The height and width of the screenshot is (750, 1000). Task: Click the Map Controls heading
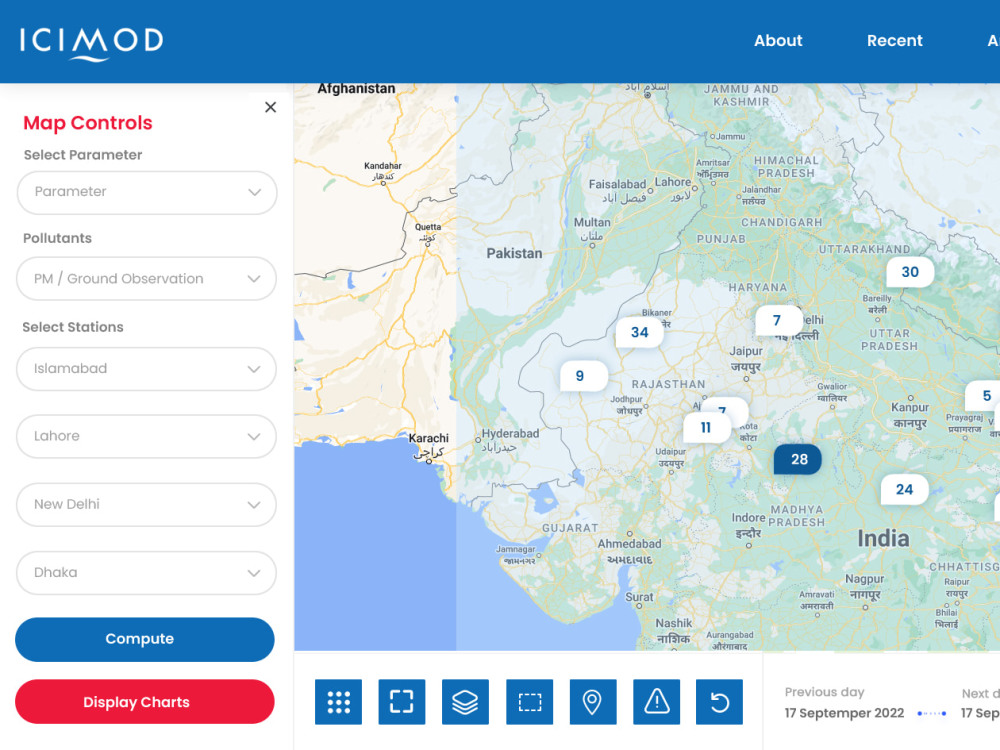[x=88, y=122]
